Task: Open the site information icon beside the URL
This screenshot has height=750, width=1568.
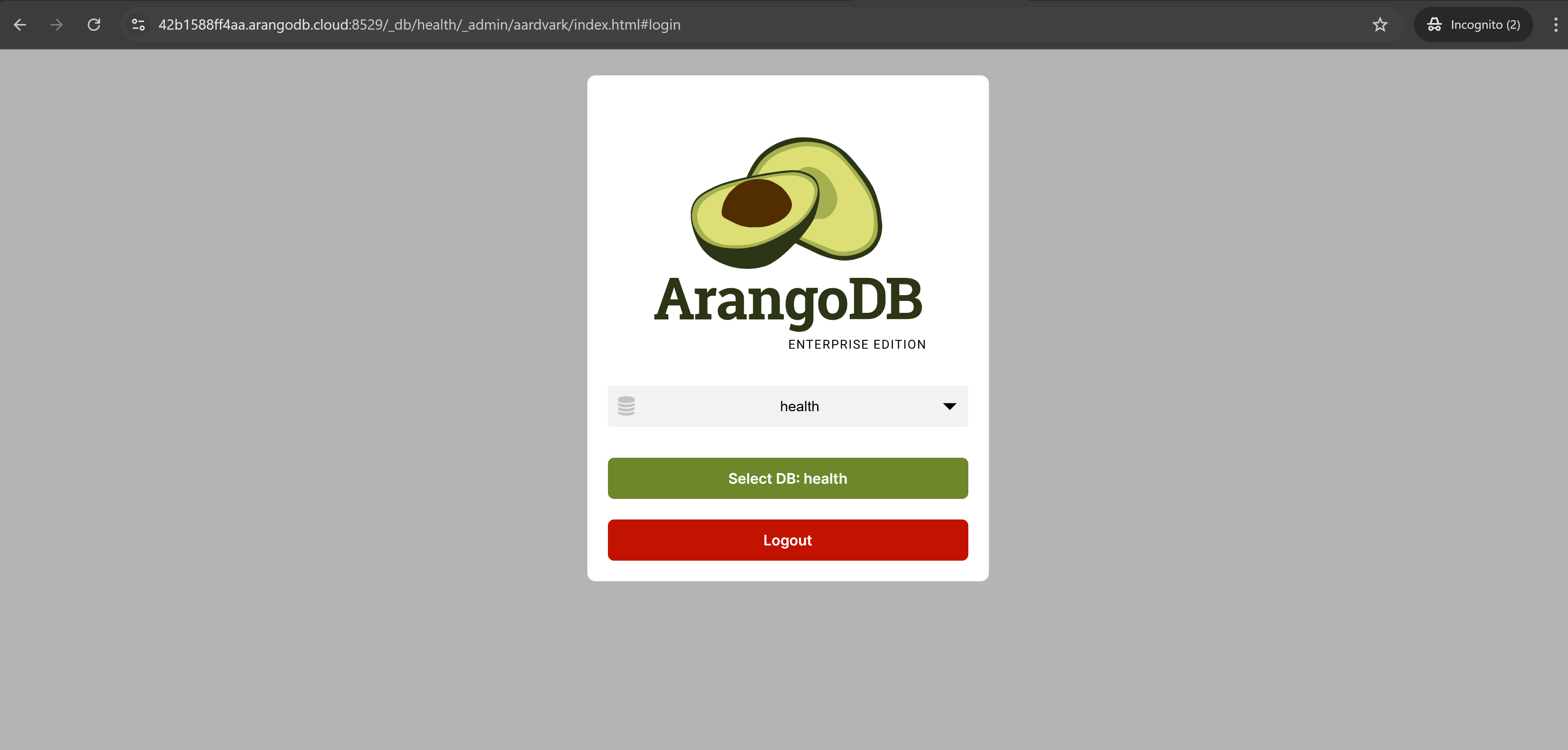Action: (x=138, y=25)
